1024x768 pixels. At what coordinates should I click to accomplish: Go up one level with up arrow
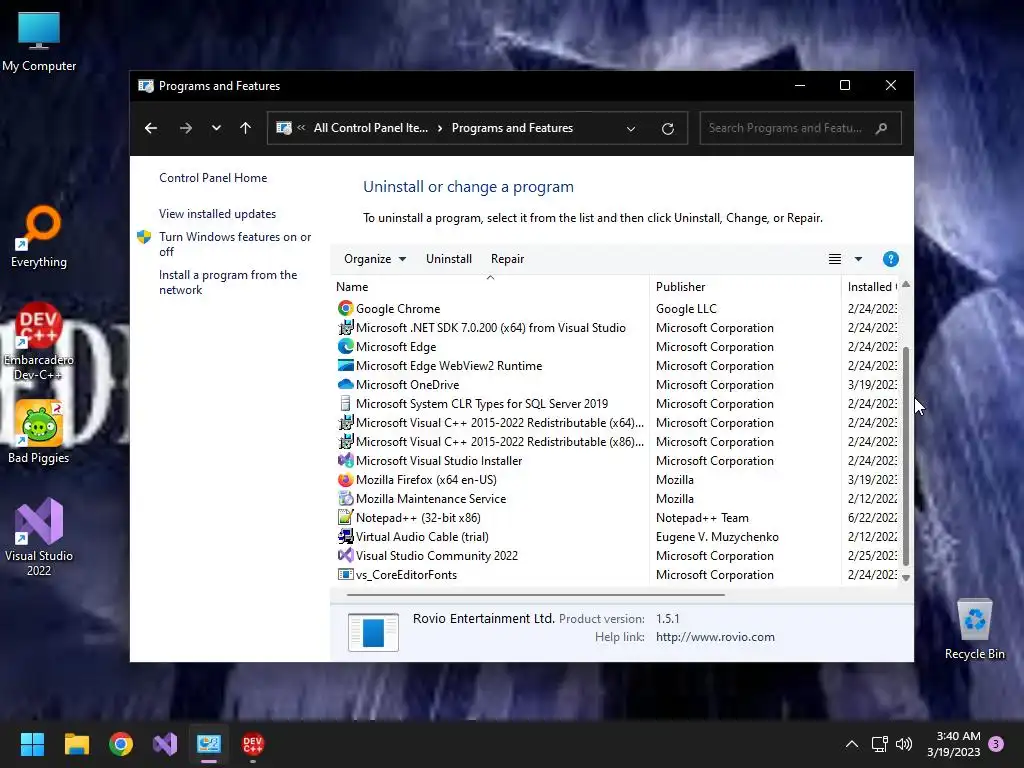click(x=246, y=128)
